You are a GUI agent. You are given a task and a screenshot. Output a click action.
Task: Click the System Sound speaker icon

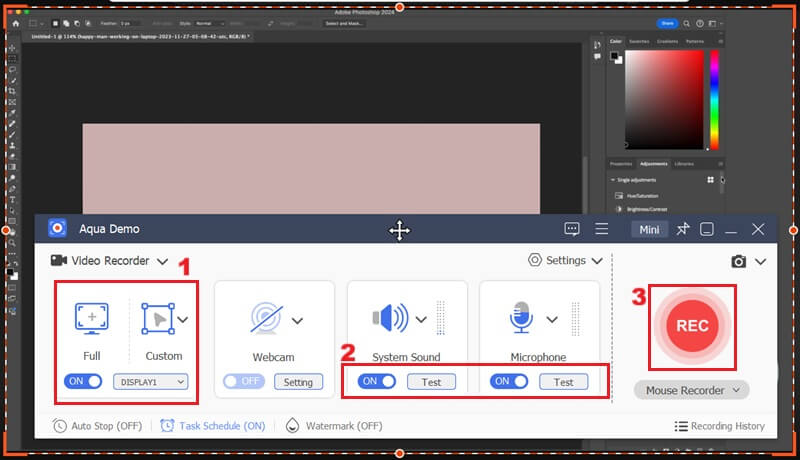[x=391, y=319]
